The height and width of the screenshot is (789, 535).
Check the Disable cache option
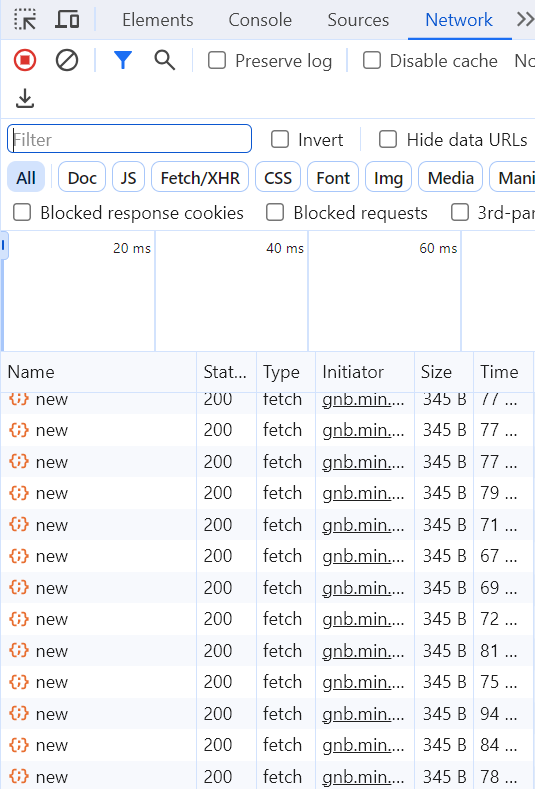[x=372, y=60]
